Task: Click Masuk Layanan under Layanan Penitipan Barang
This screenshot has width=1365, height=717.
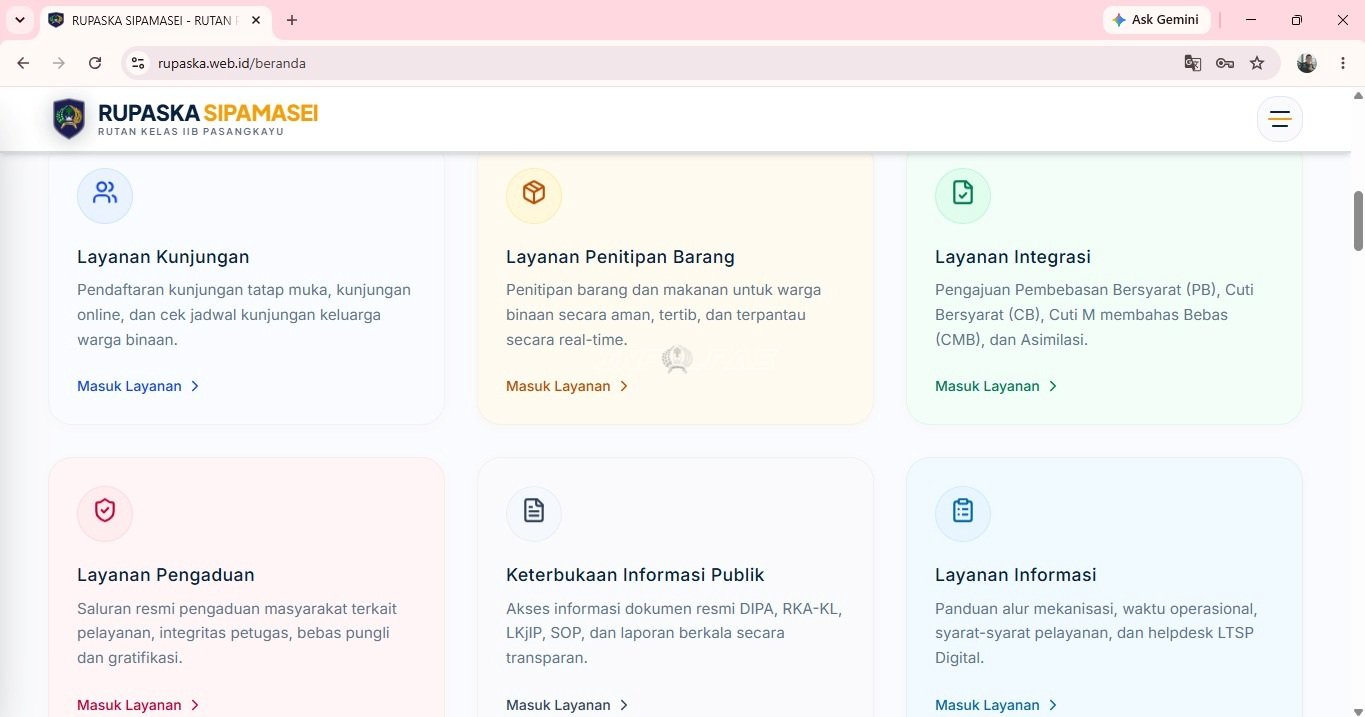Action: click(x=567, y=386)
